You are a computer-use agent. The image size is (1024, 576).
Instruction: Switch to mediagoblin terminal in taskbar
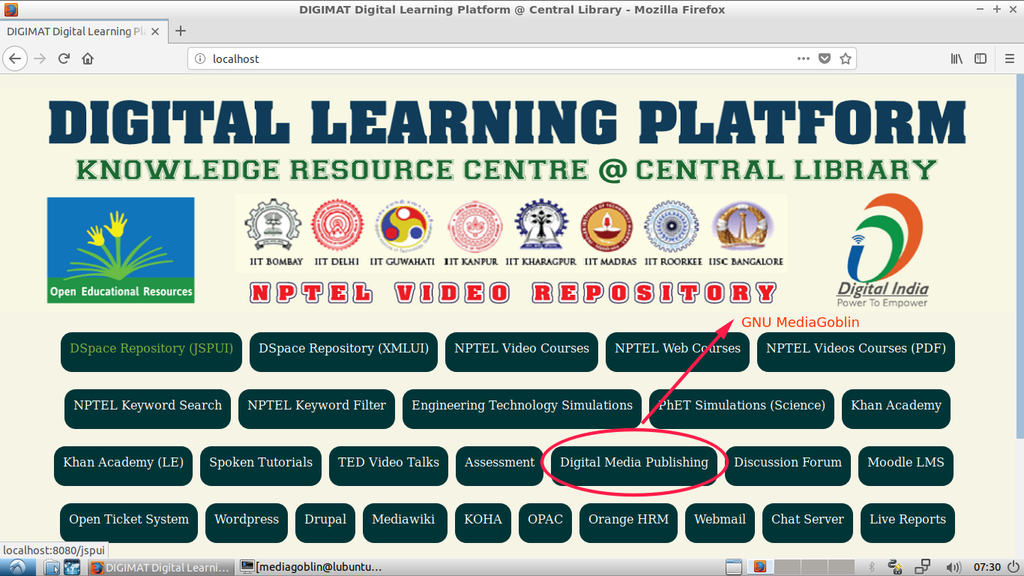coord(311,567)
